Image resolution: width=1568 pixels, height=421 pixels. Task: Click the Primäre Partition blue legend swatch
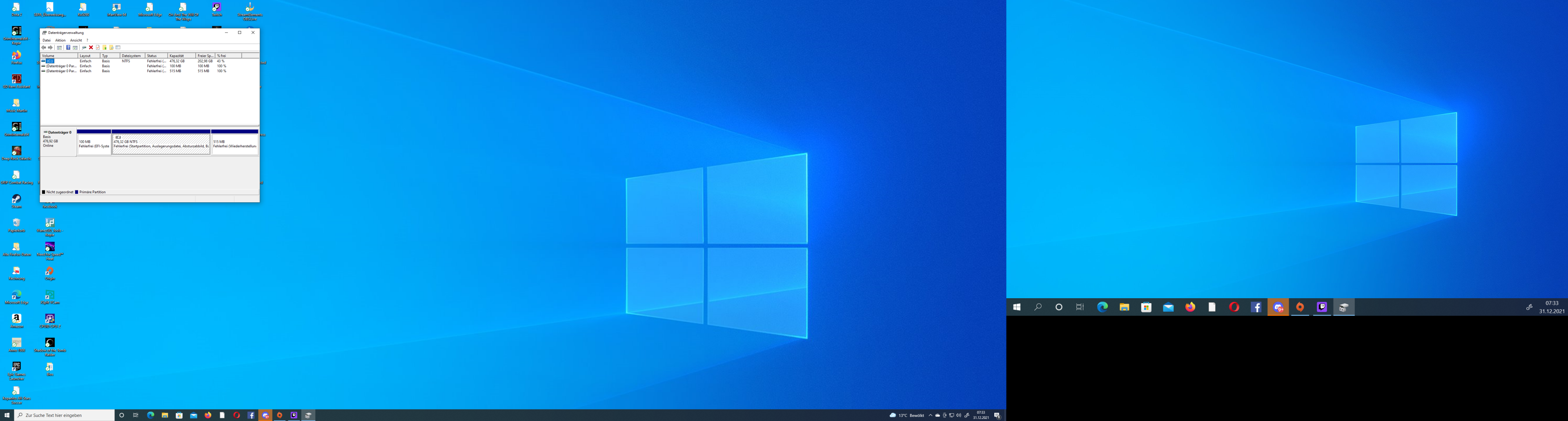[x=77, y=192]
